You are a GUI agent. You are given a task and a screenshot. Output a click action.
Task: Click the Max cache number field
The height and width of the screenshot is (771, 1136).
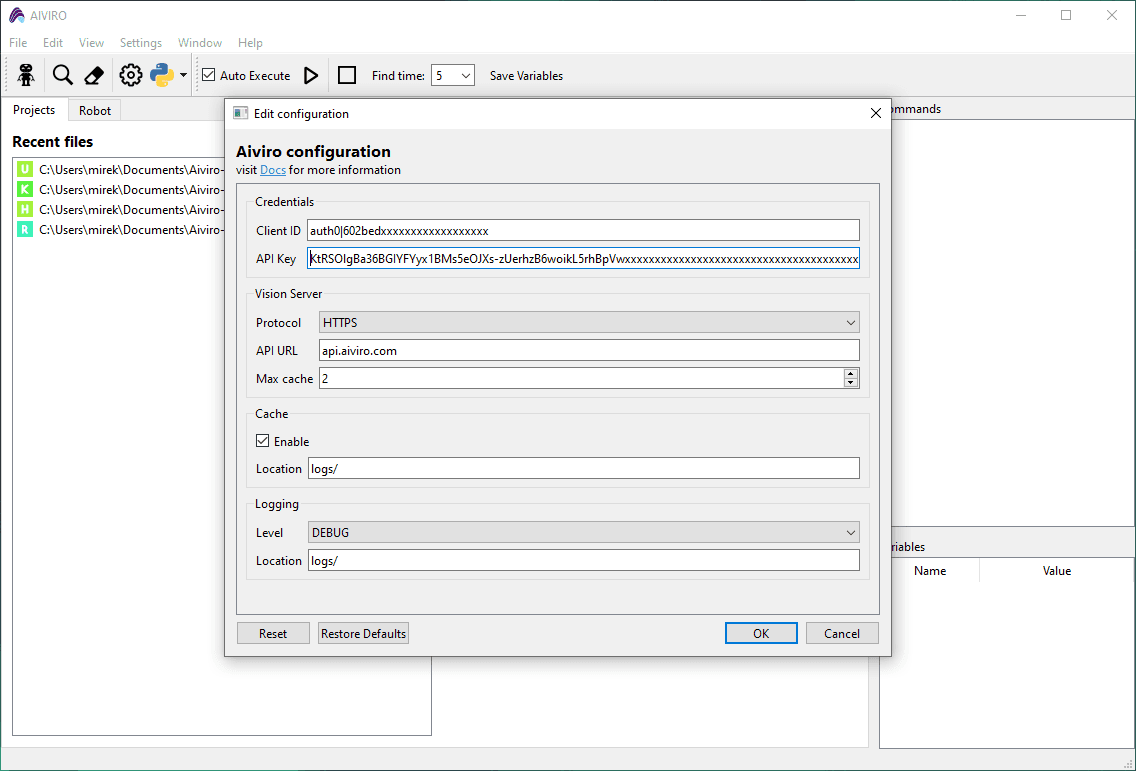[581, 378]
